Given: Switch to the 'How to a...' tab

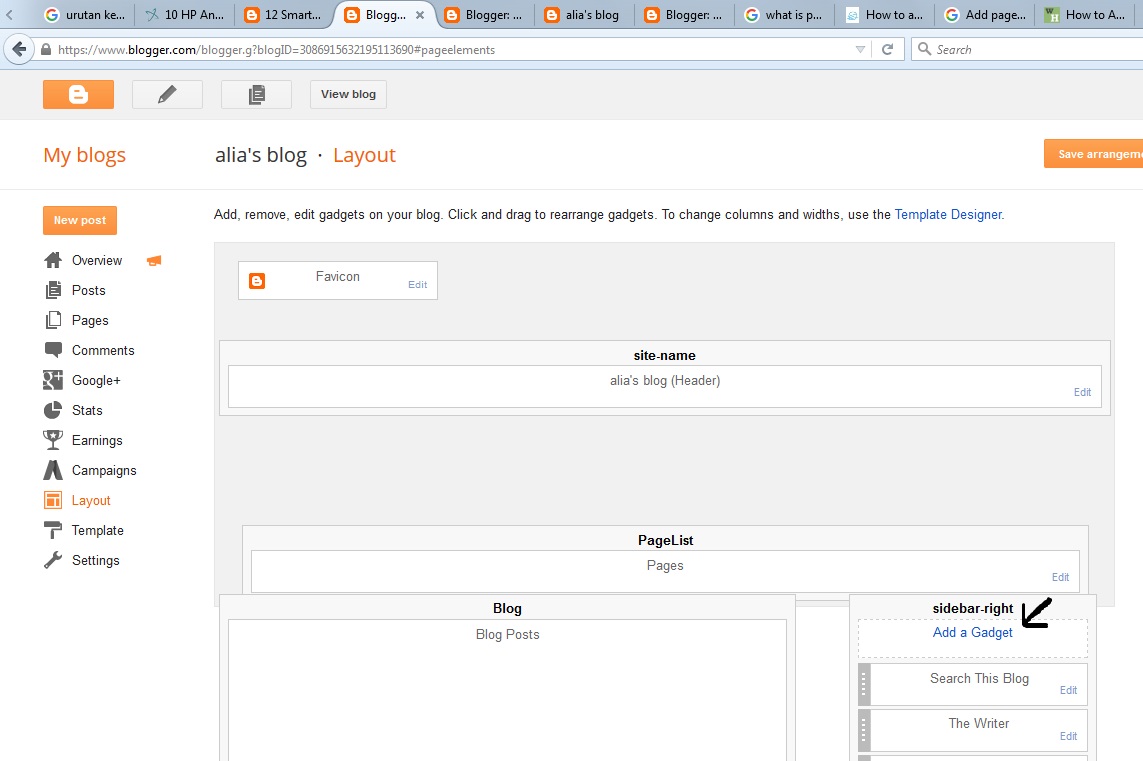Looking at the screenshot, I should (x=885, y=15).
